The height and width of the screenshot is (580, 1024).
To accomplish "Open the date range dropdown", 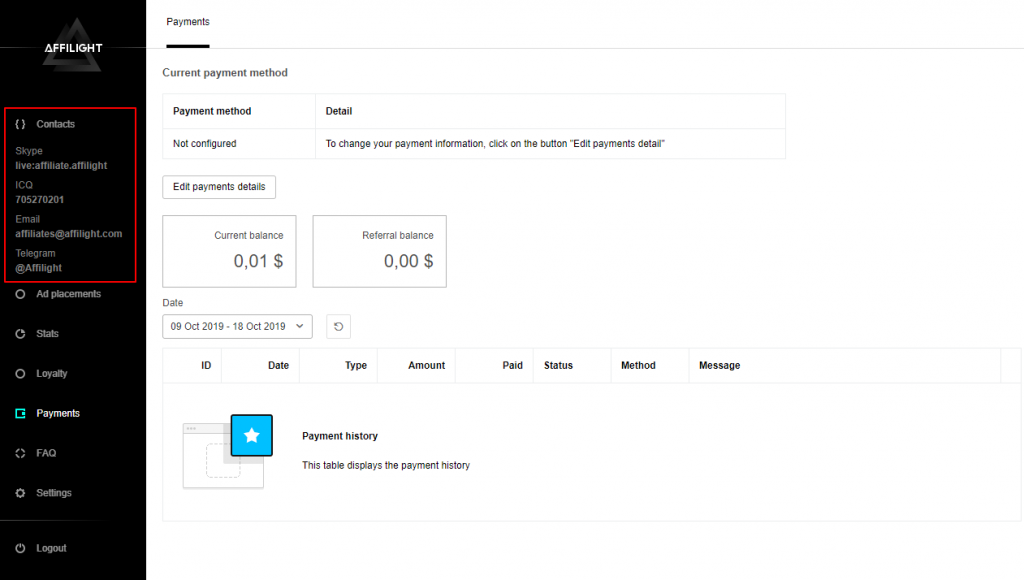I will pos(237,327).
